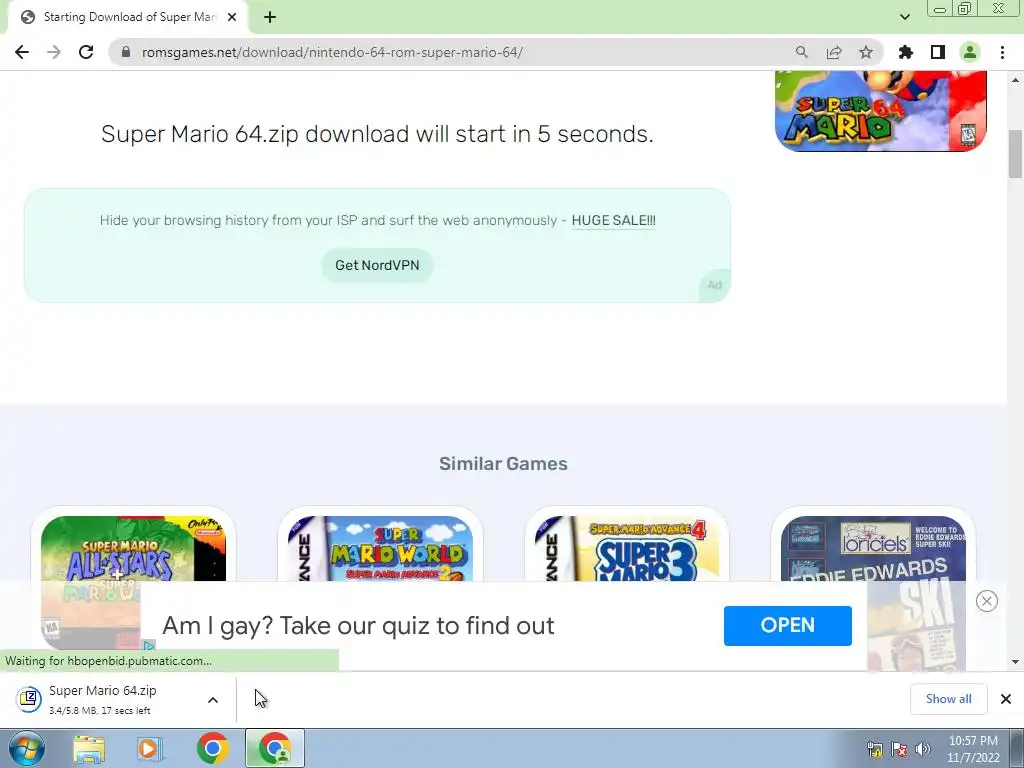Viewport: 1024px width, 768px height.
Task: Click the 'Am I gay?' quiz ad text
Action: [358, 626]
